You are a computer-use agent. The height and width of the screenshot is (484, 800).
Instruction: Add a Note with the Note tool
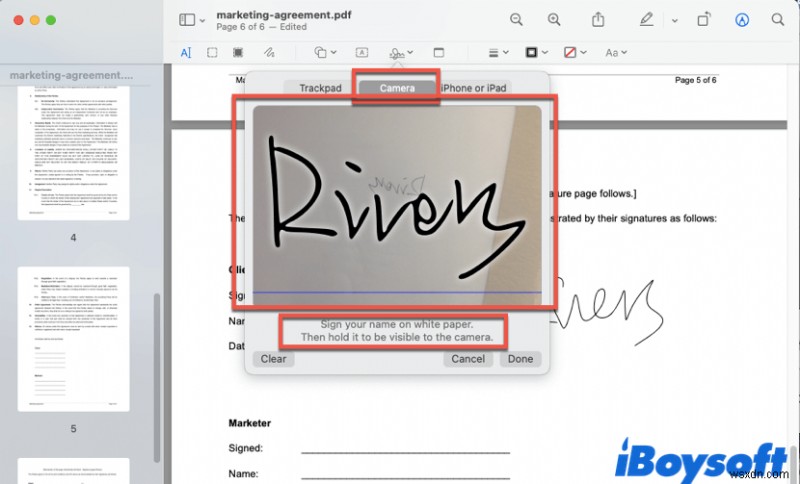(439, 53)
